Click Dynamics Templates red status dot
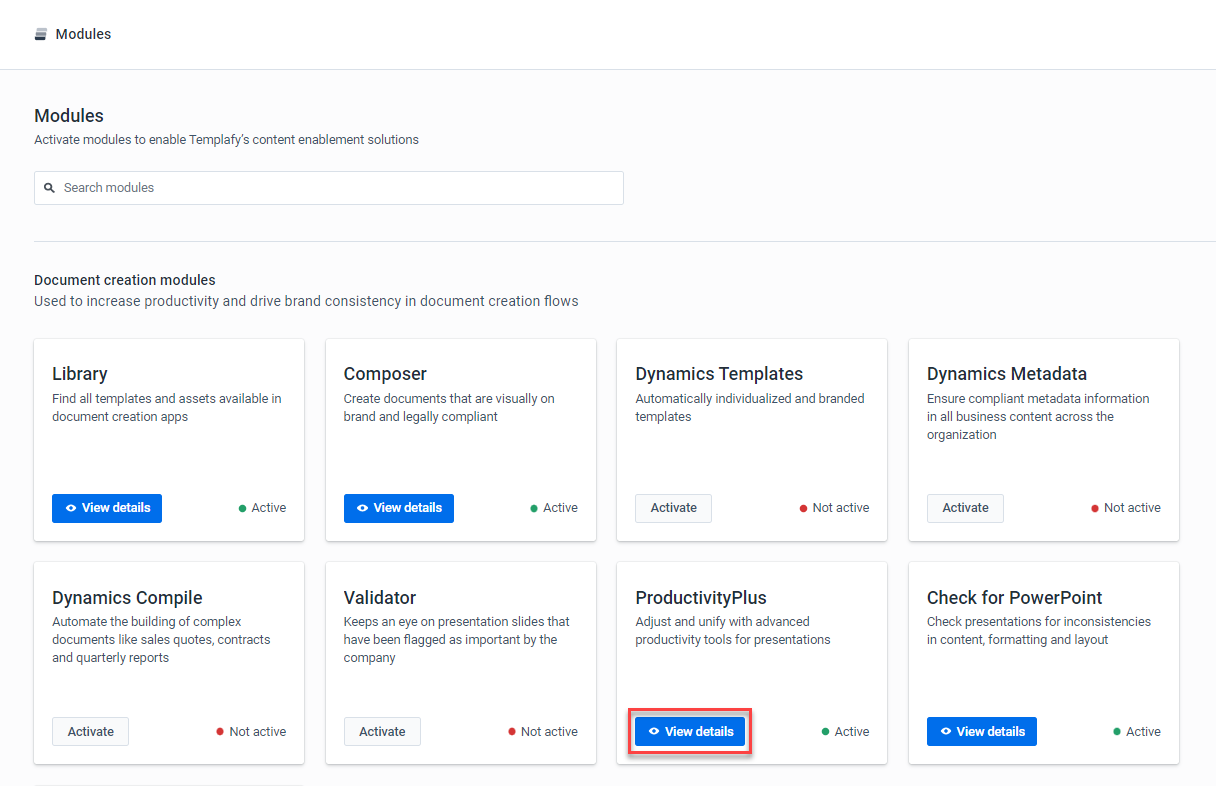1216x786 pixels. tap(803, 508)
